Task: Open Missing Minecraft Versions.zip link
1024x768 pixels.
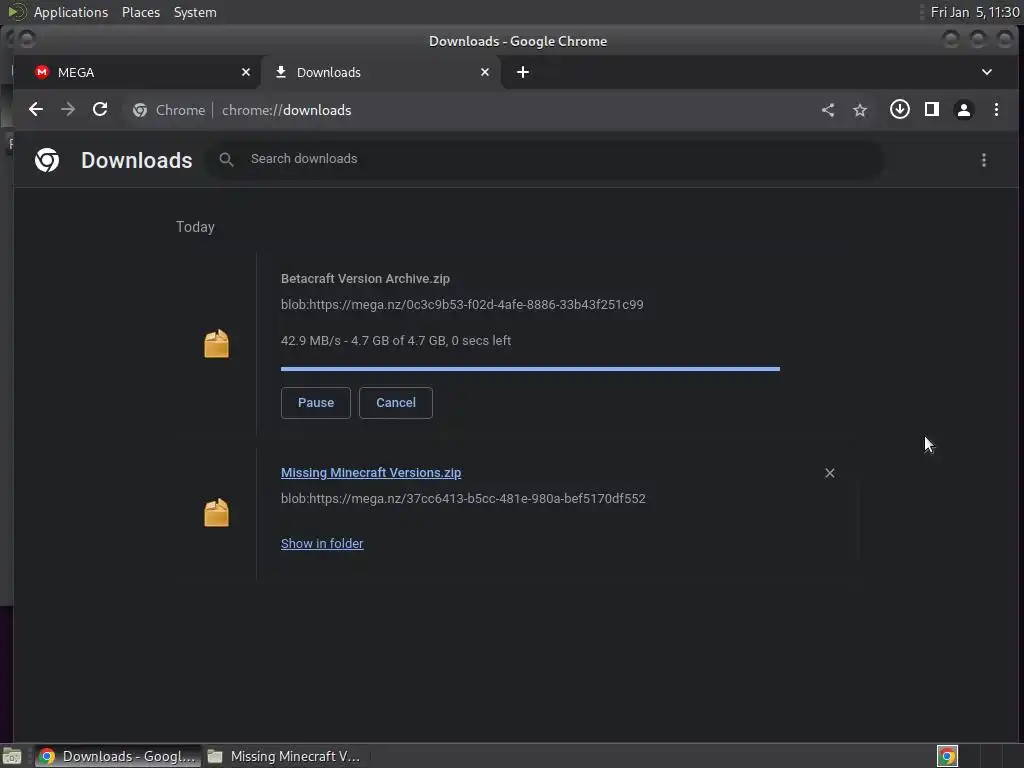Action: click(371, 473)
